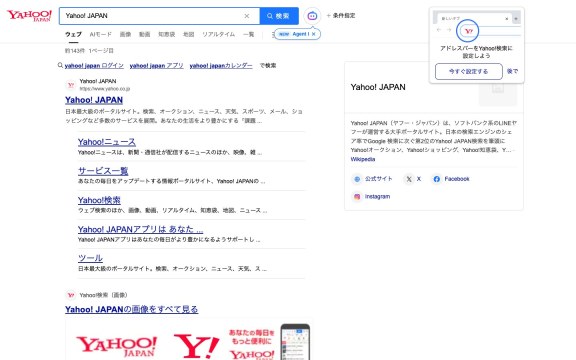The height and width of the screenshot is (360, 576).
Task: Click the あなたの毎日をアップデートする snippet
Action: pyautogui.click(x=171, y=181)
